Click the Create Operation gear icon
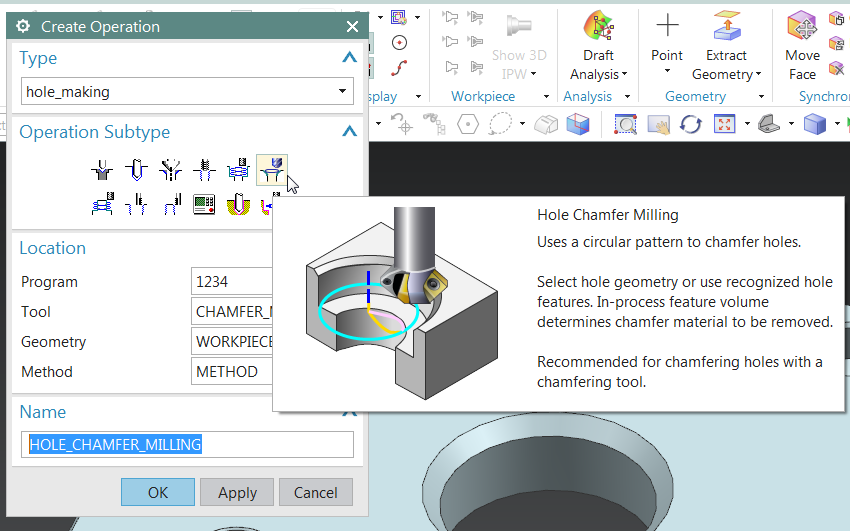 click(23, 26)
